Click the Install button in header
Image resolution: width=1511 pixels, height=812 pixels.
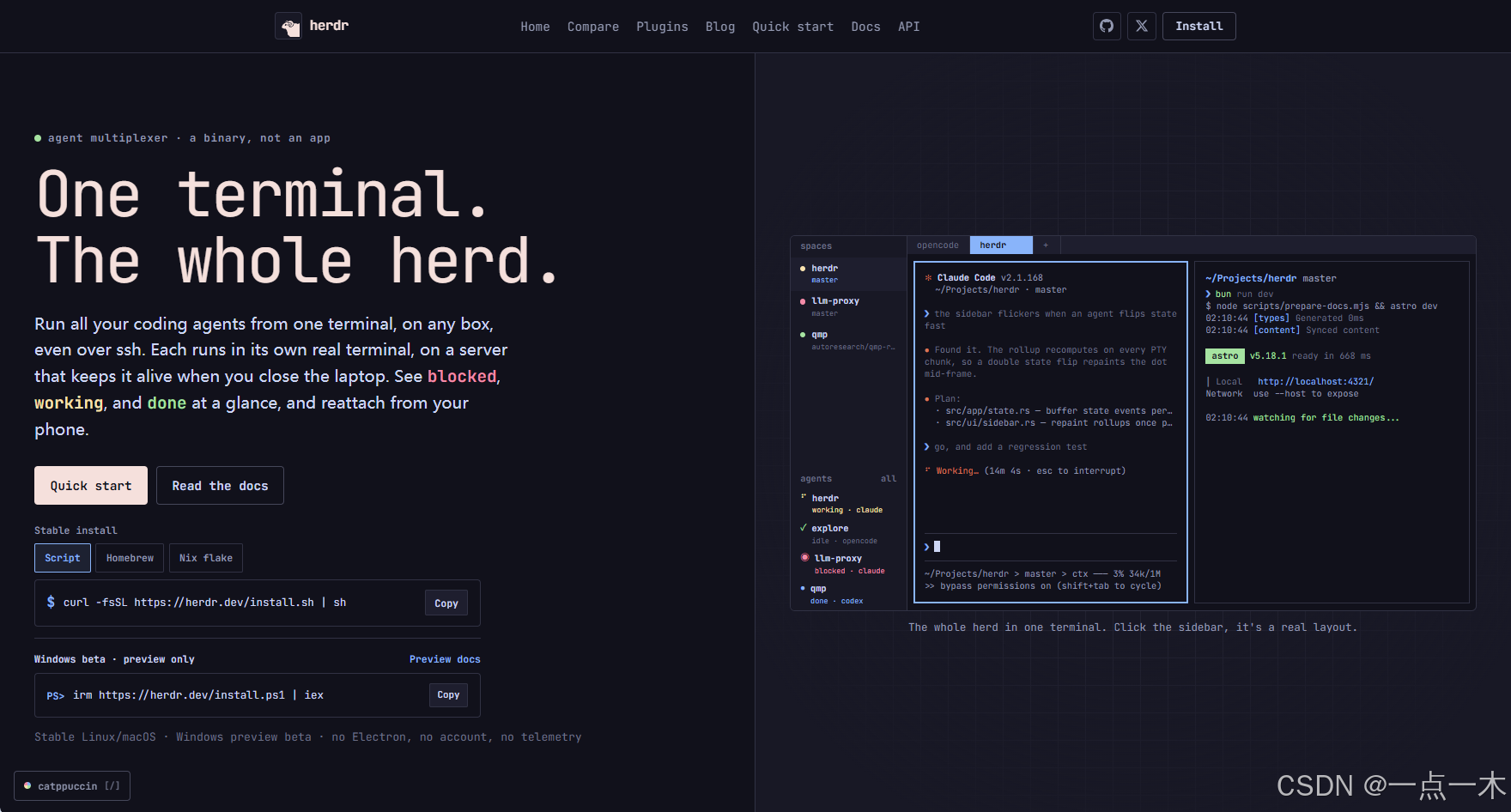[x=1199, y=26]
